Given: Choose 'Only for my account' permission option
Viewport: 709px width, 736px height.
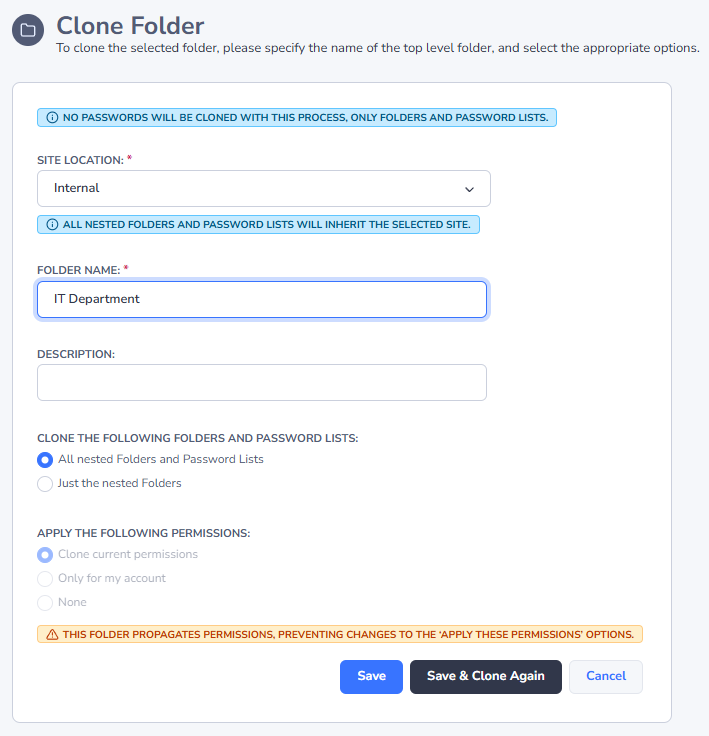Looking at the screenshot, I should [x=45, y=579].
